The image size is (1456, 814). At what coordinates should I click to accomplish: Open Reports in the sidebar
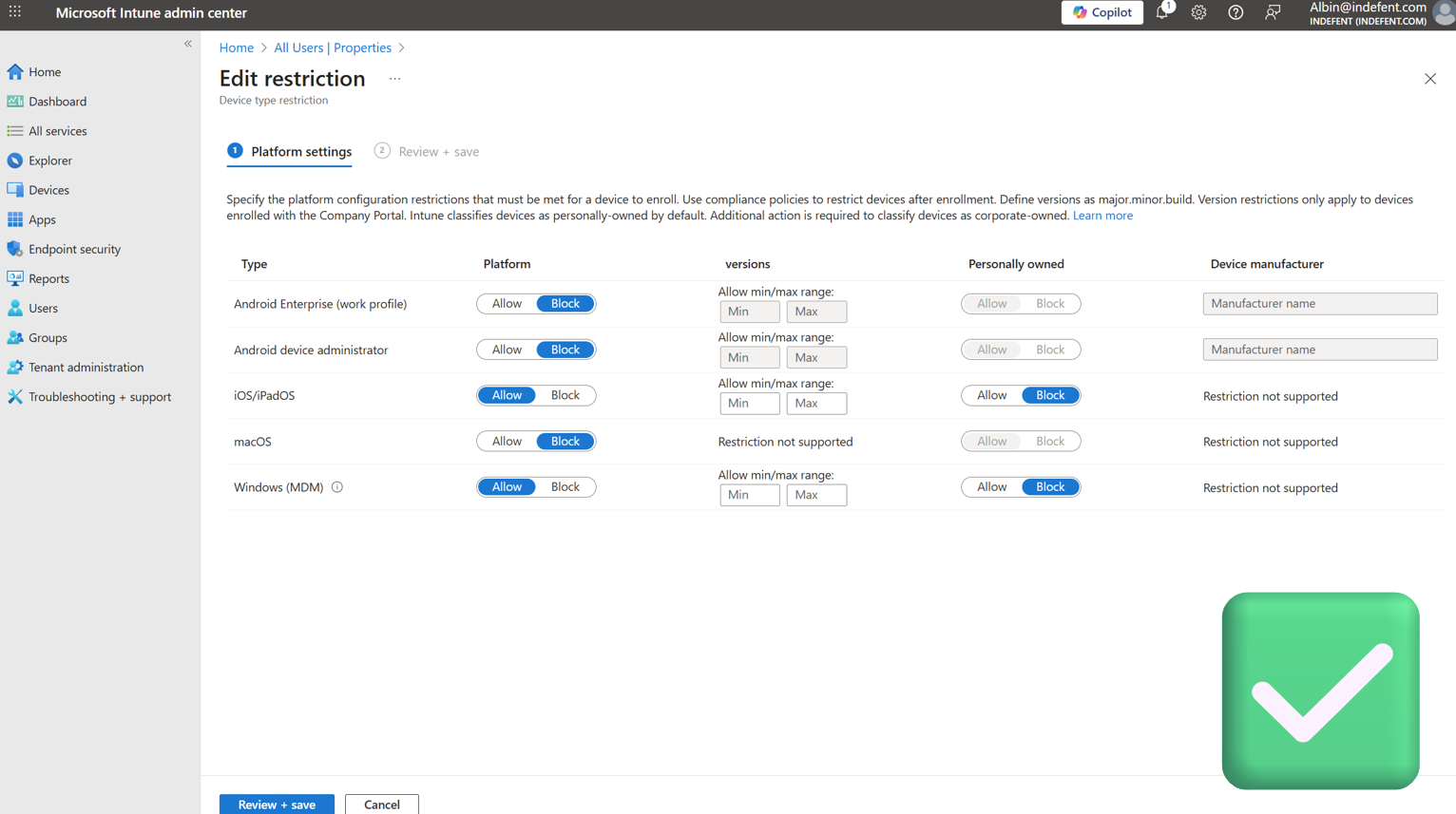coord(48,278)
